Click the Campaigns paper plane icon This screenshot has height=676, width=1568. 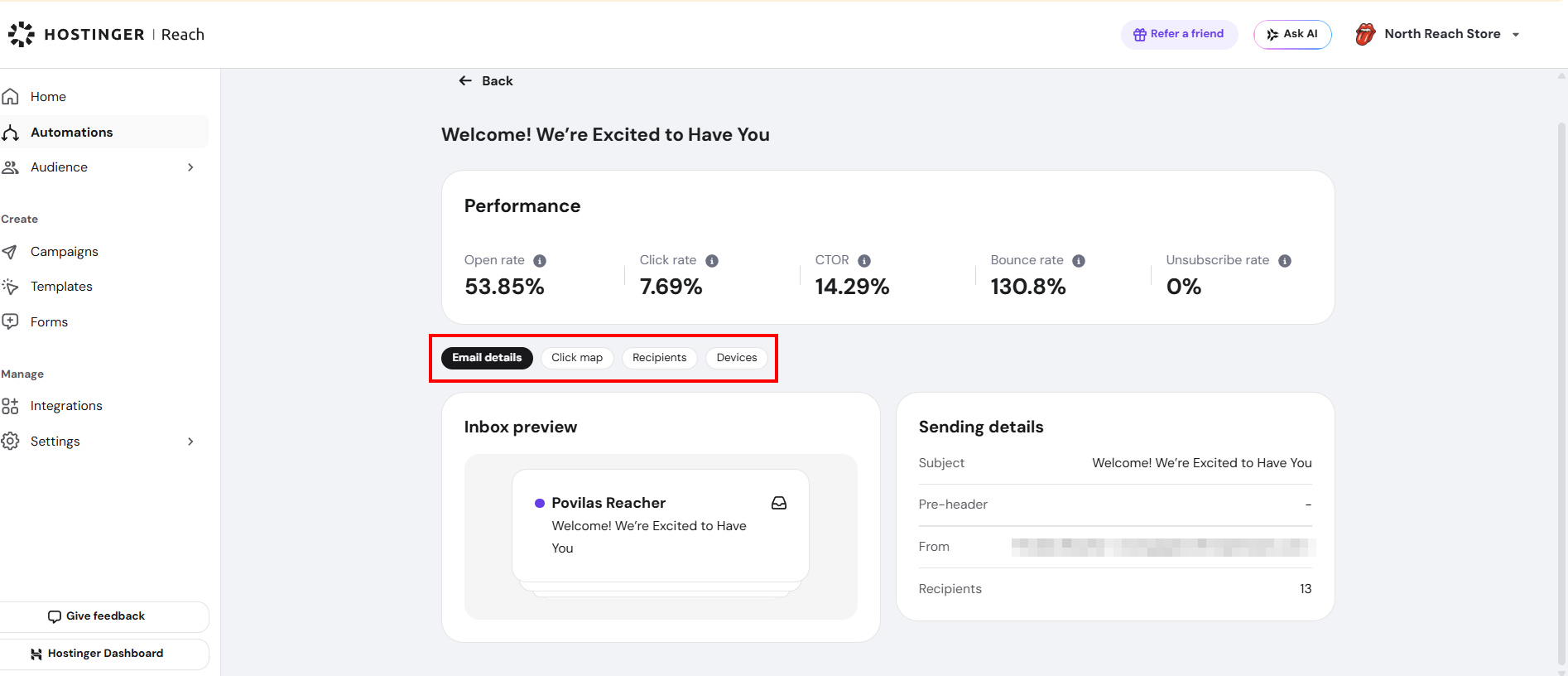[x=10, y=252]
